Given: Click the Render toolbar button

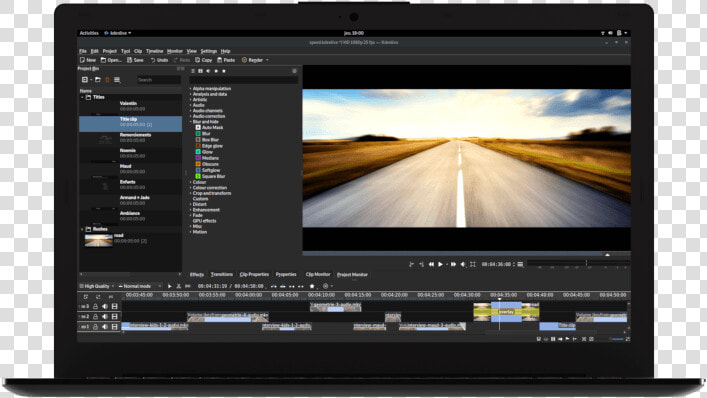Looking at the screenshot, I should (252, 60).
